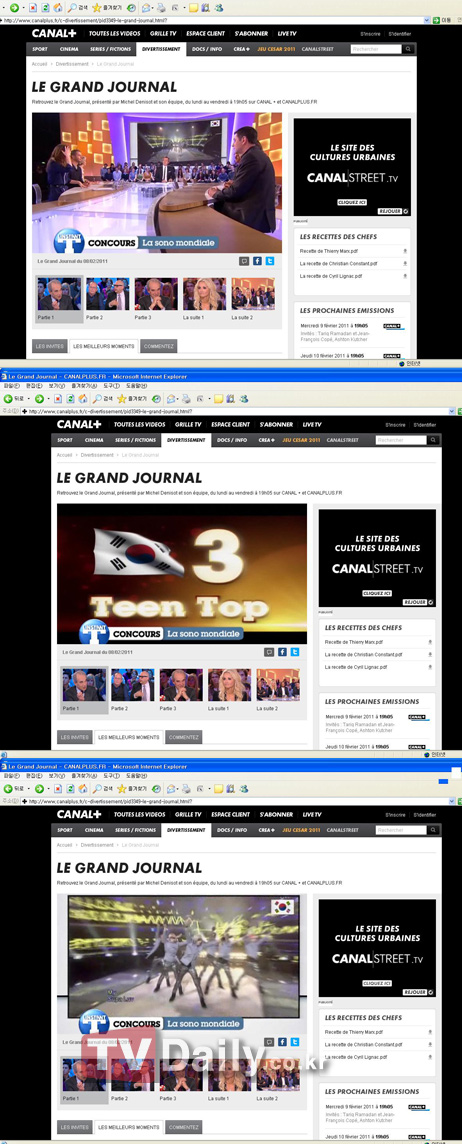The width and height of the screenshot is (462, 1144).
Task: Click the comment bubble icon under the studio-scene video
Action: tap(244, 260)
